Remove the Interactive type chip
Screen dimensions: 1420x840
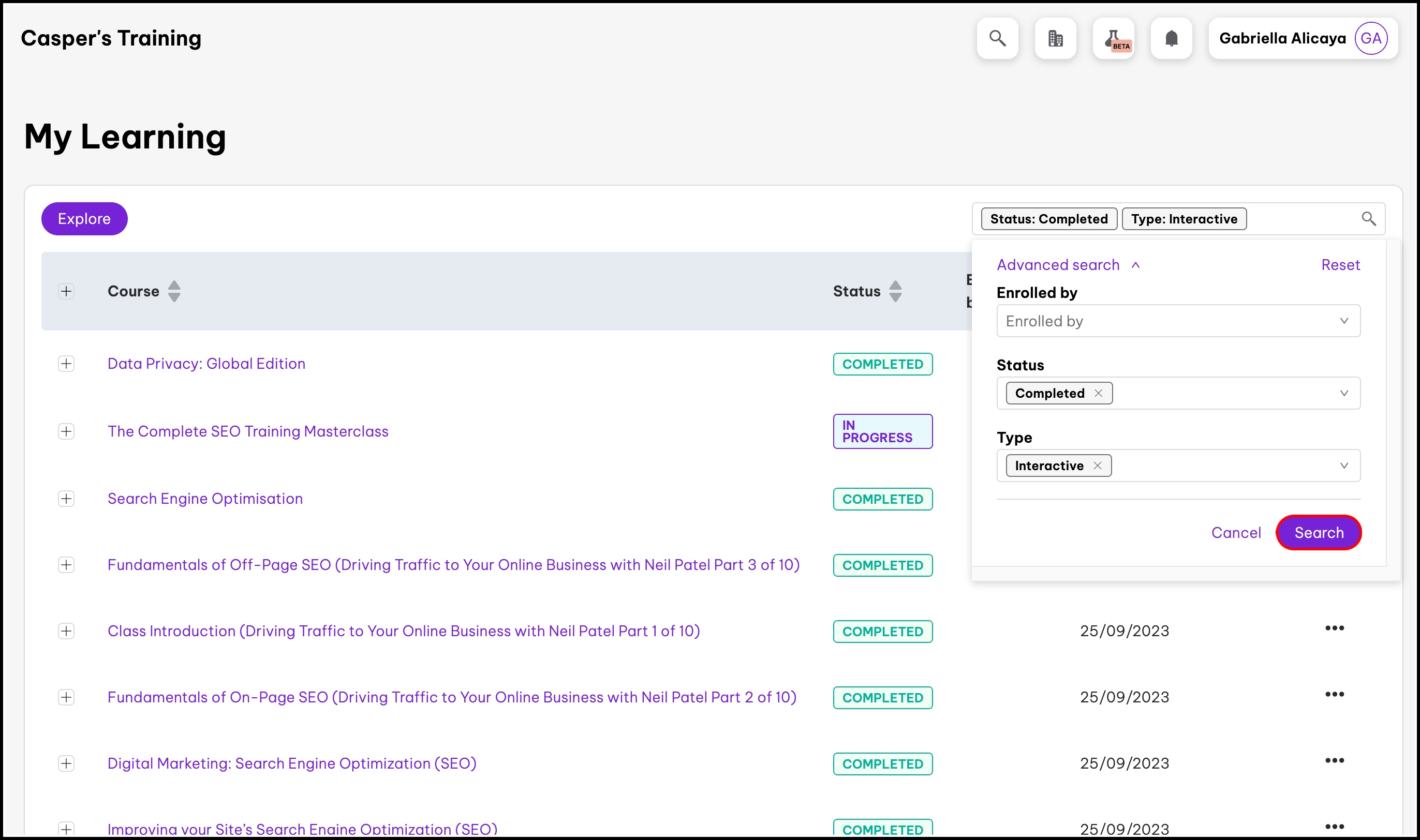(1097, 466)
